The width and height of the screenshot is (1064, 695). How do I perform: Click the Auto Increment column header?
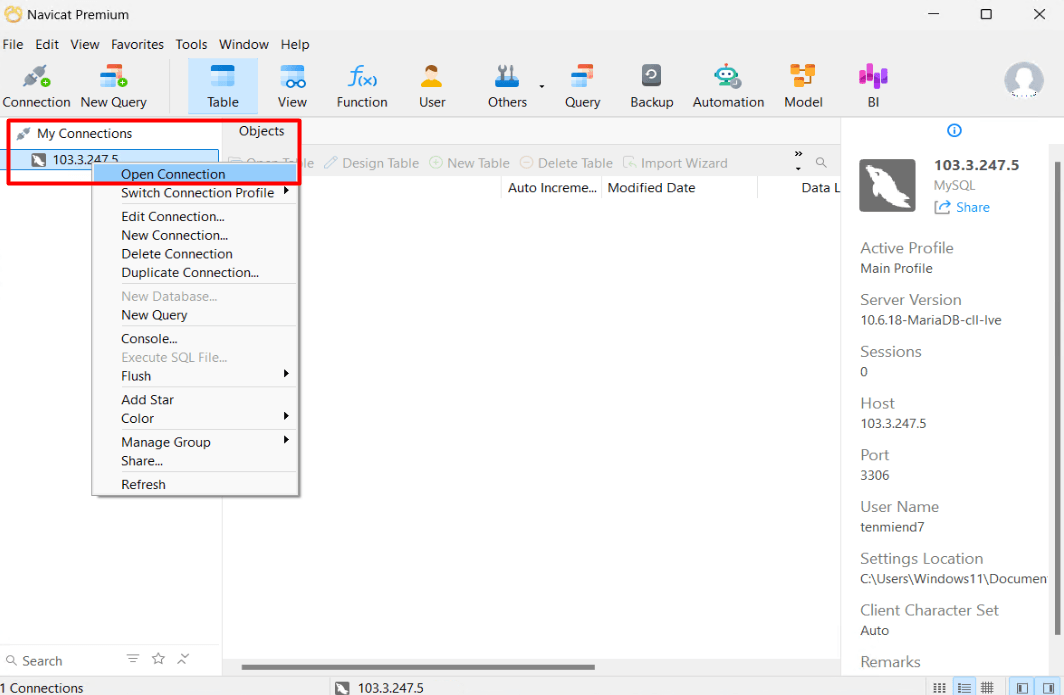(x=552, y=188)
